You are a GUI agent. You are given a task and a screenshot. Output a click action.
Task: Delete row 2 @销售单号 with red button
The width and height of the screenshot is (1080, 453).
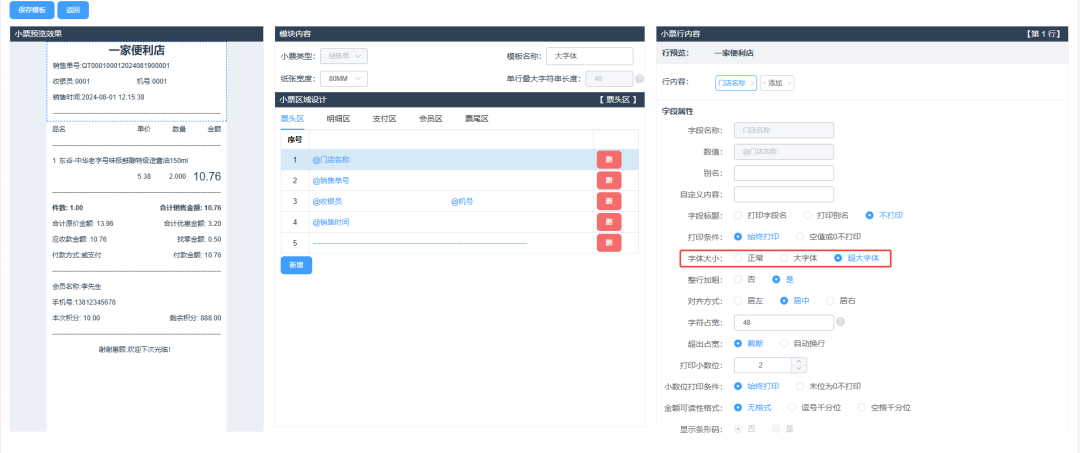click(608, 180)
